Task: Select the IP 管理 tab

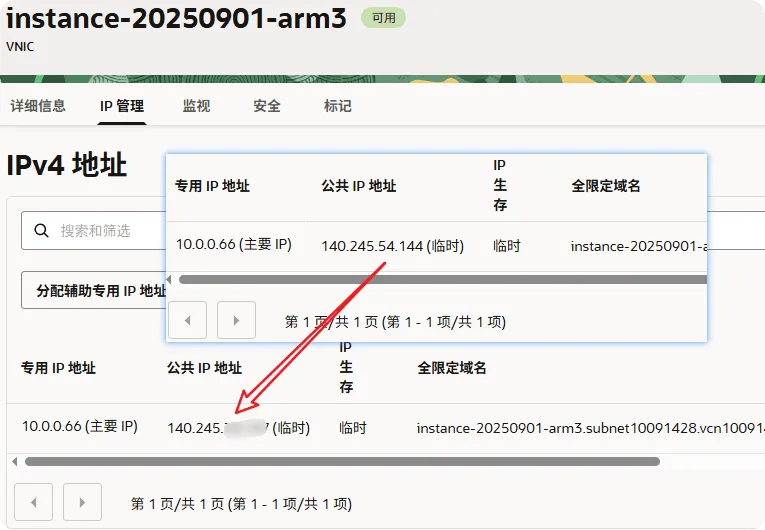Action: click(122, 106)
